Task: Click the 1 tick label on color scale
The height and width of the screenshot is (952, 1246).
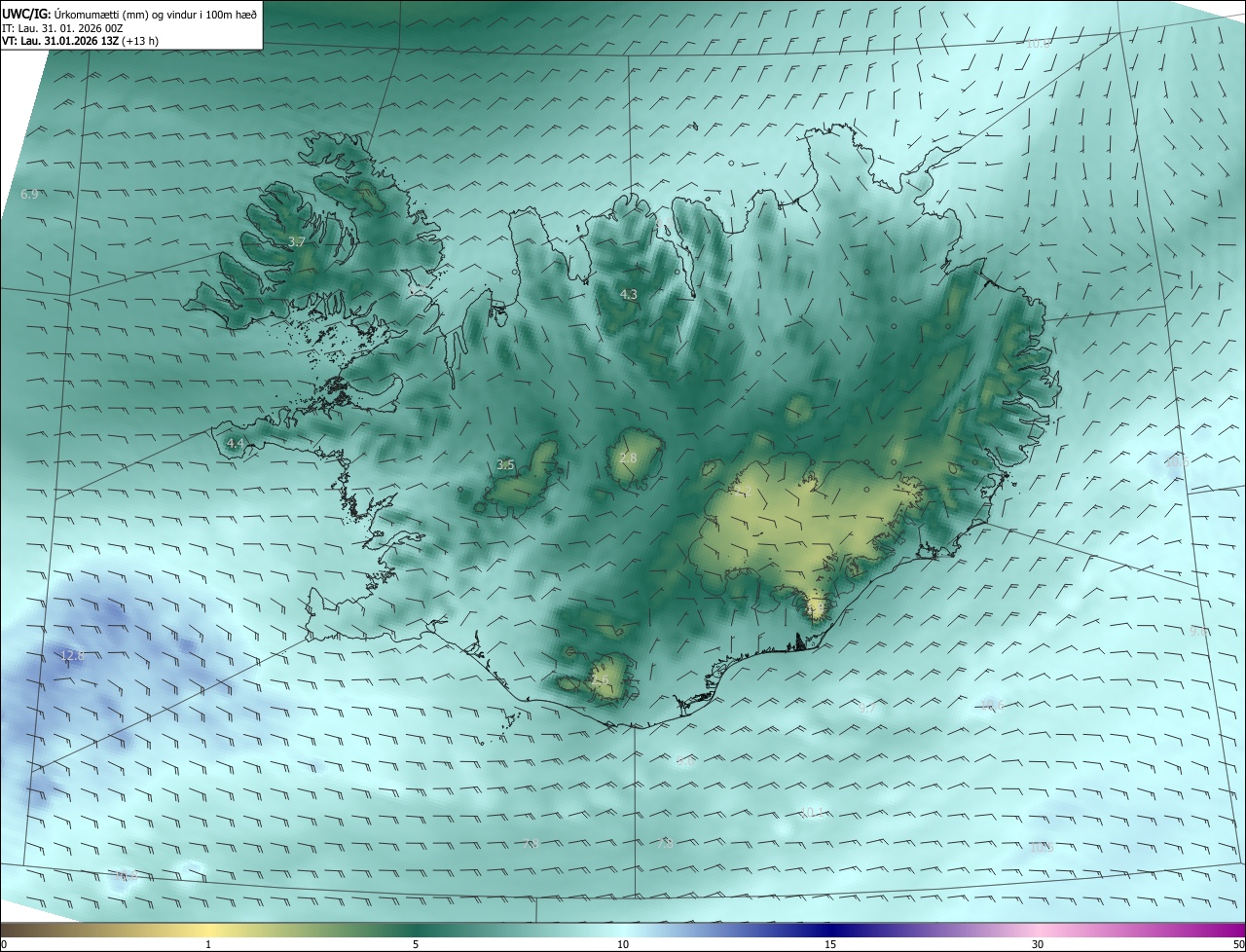Action: (x=208, y=944)
